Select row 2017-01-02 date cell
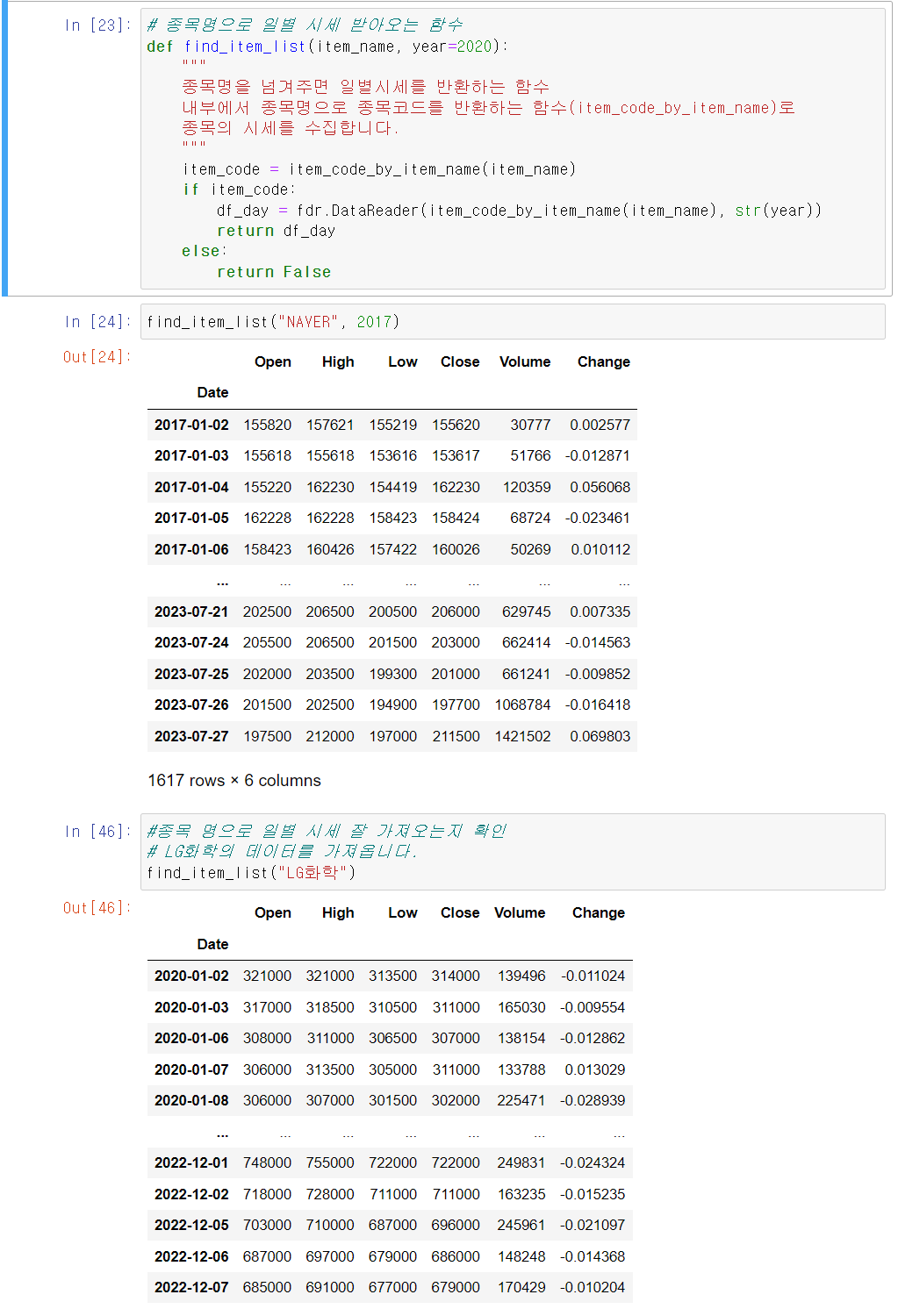Viewport: 898px width, 1316px height. pyautogui.click(x=191, y=425)
